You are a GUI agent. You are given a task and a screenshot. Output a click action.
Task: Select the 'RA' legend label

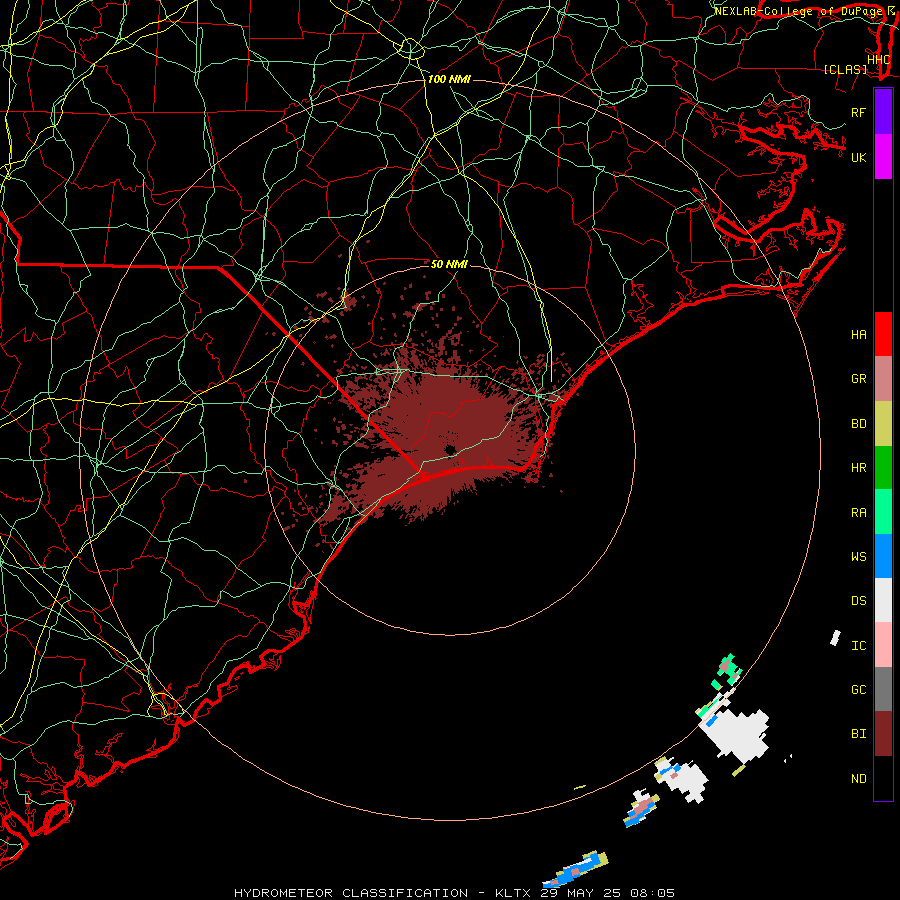pyautogui.click(x=858, y=513)
